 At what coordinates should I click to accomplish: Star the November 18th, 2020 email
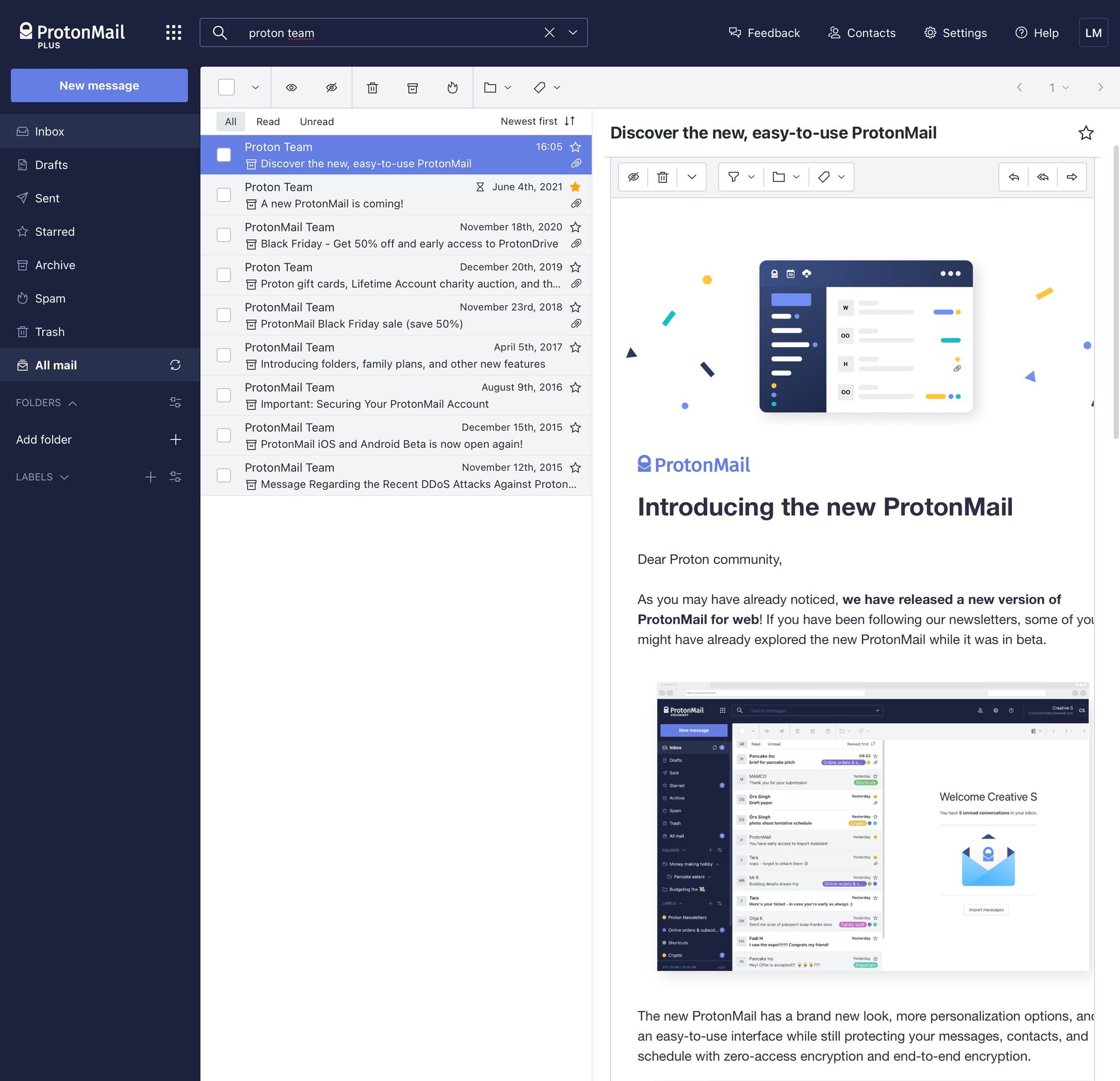click(x=576, y=227)
